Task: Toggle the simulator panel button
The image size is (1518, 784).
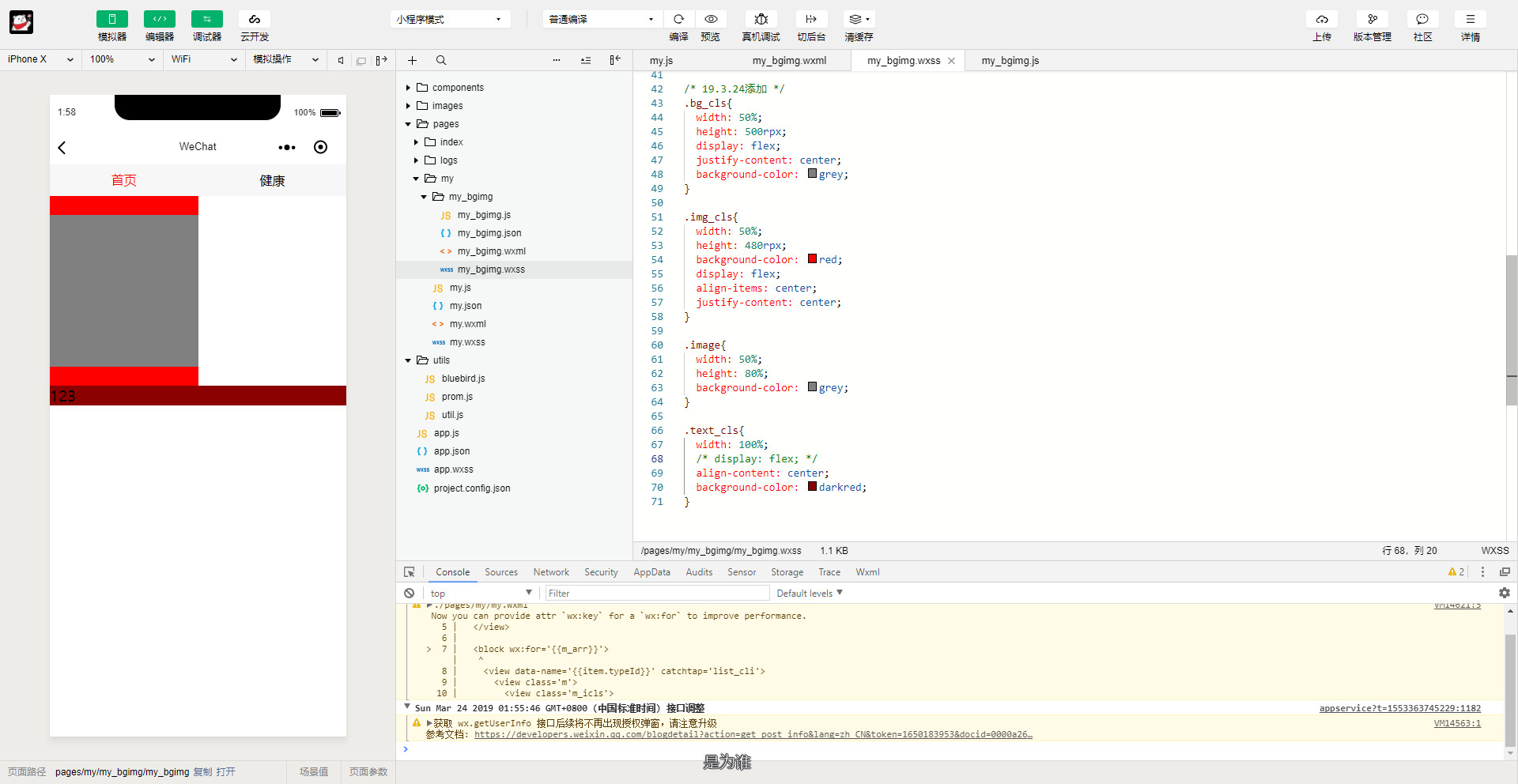Action: tap(111, 19)
